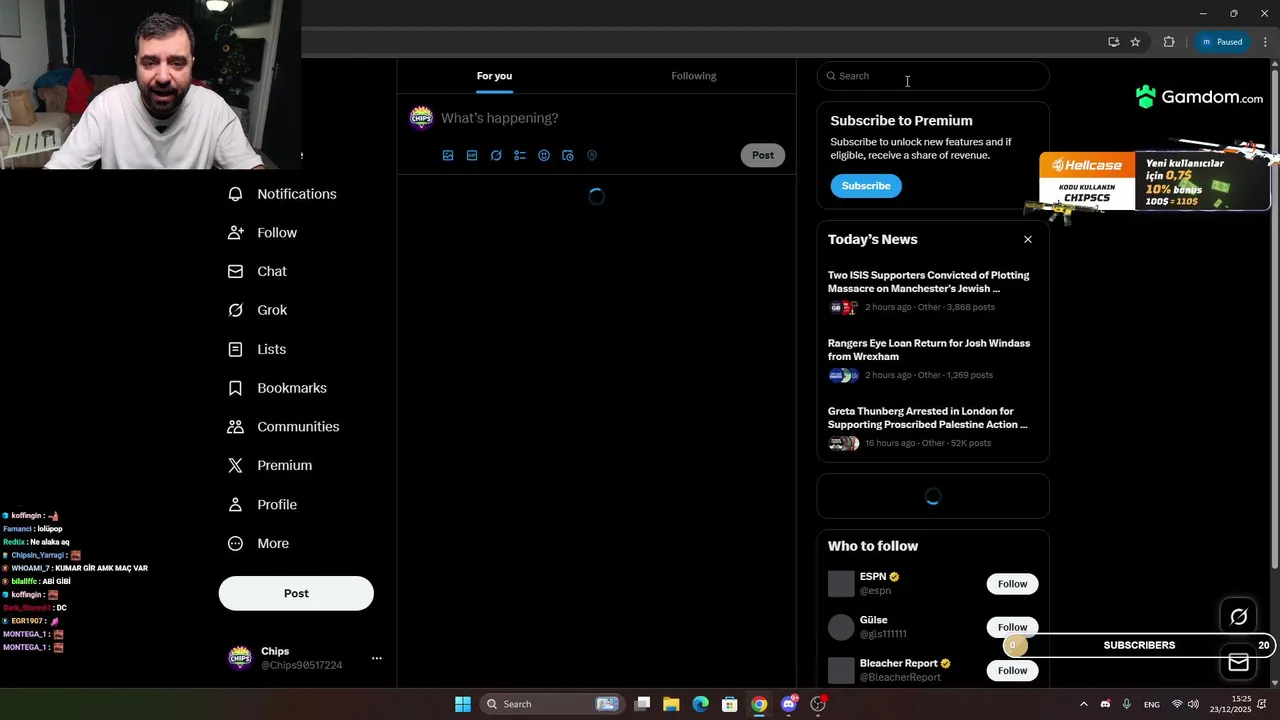Open Lists in the sidebar
The height and width of the screenshot is (720, 1280).
tap(257, 349)
